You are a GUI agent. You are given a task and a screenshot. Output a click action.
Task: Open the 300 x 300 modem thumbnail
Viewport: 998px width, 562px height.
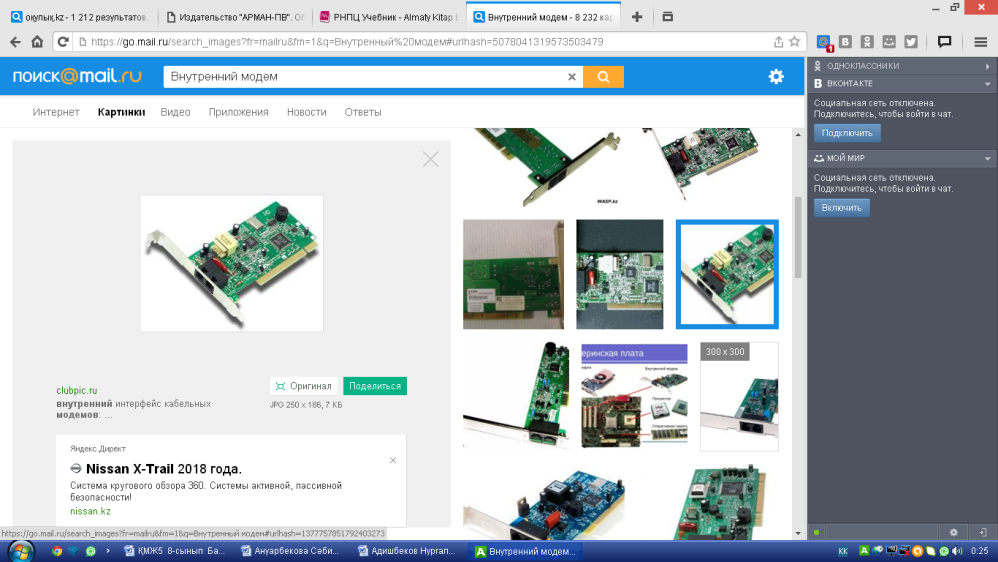(x=739, y=397)
